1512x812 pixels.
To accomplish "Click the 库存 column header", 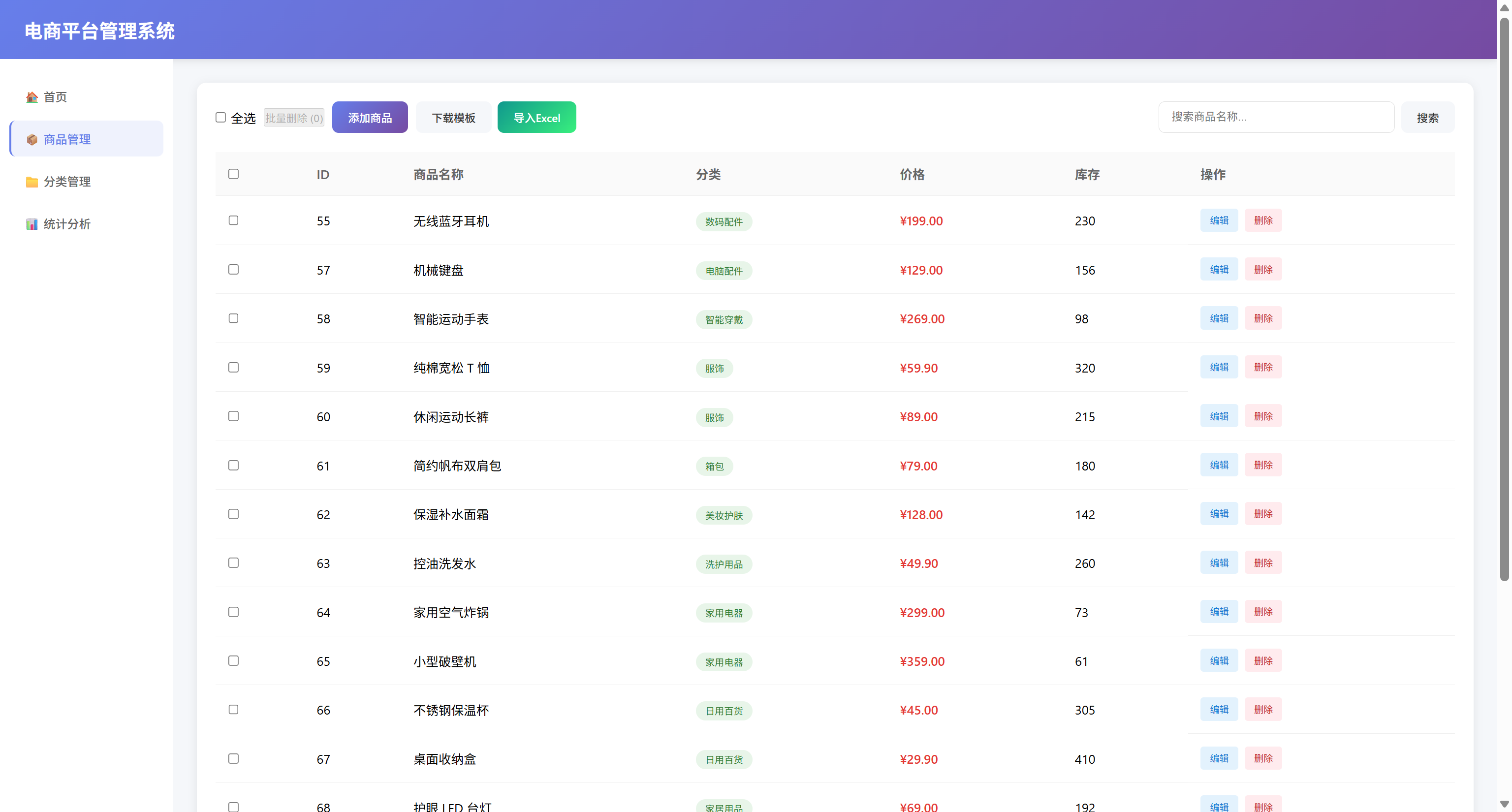I will point(1087,174).
